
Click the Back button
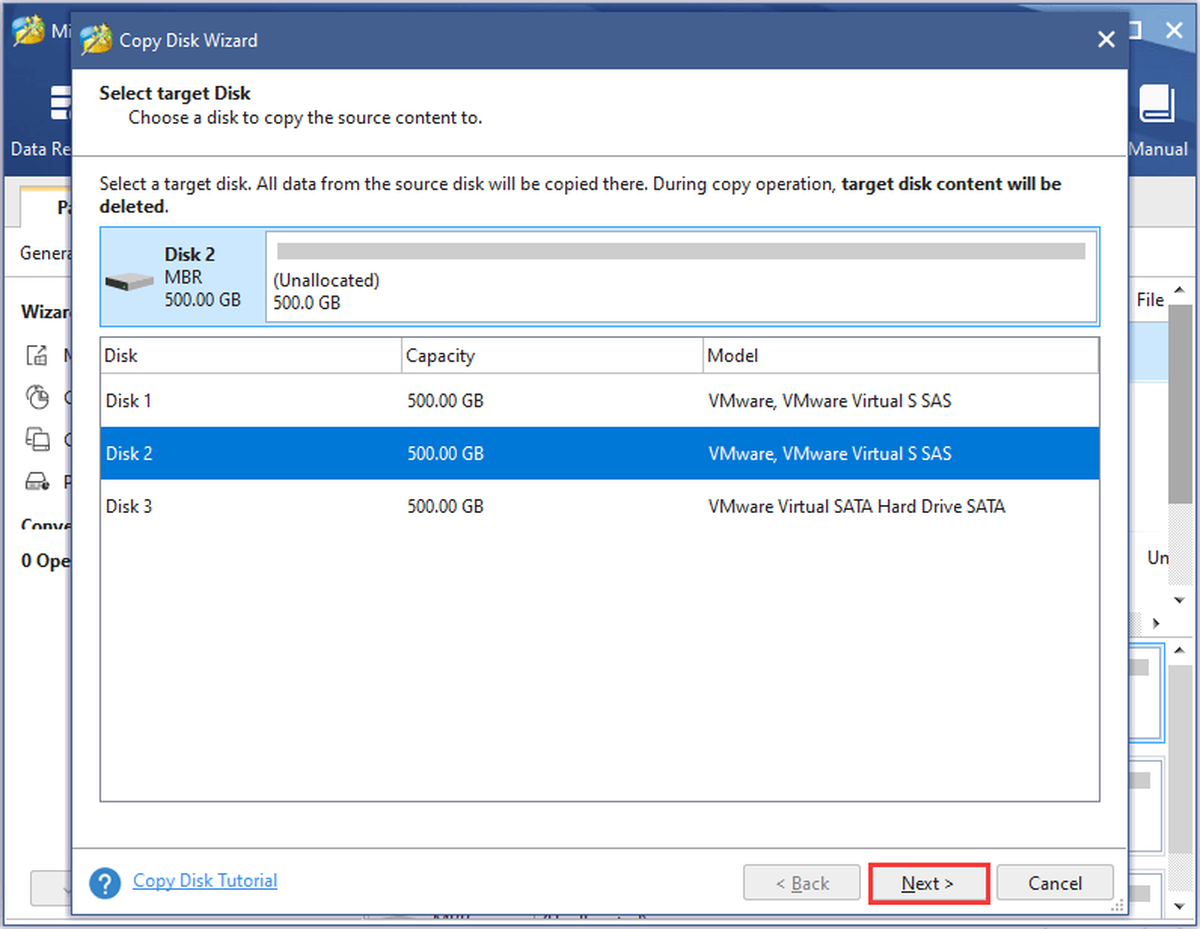tap(802, 884)
